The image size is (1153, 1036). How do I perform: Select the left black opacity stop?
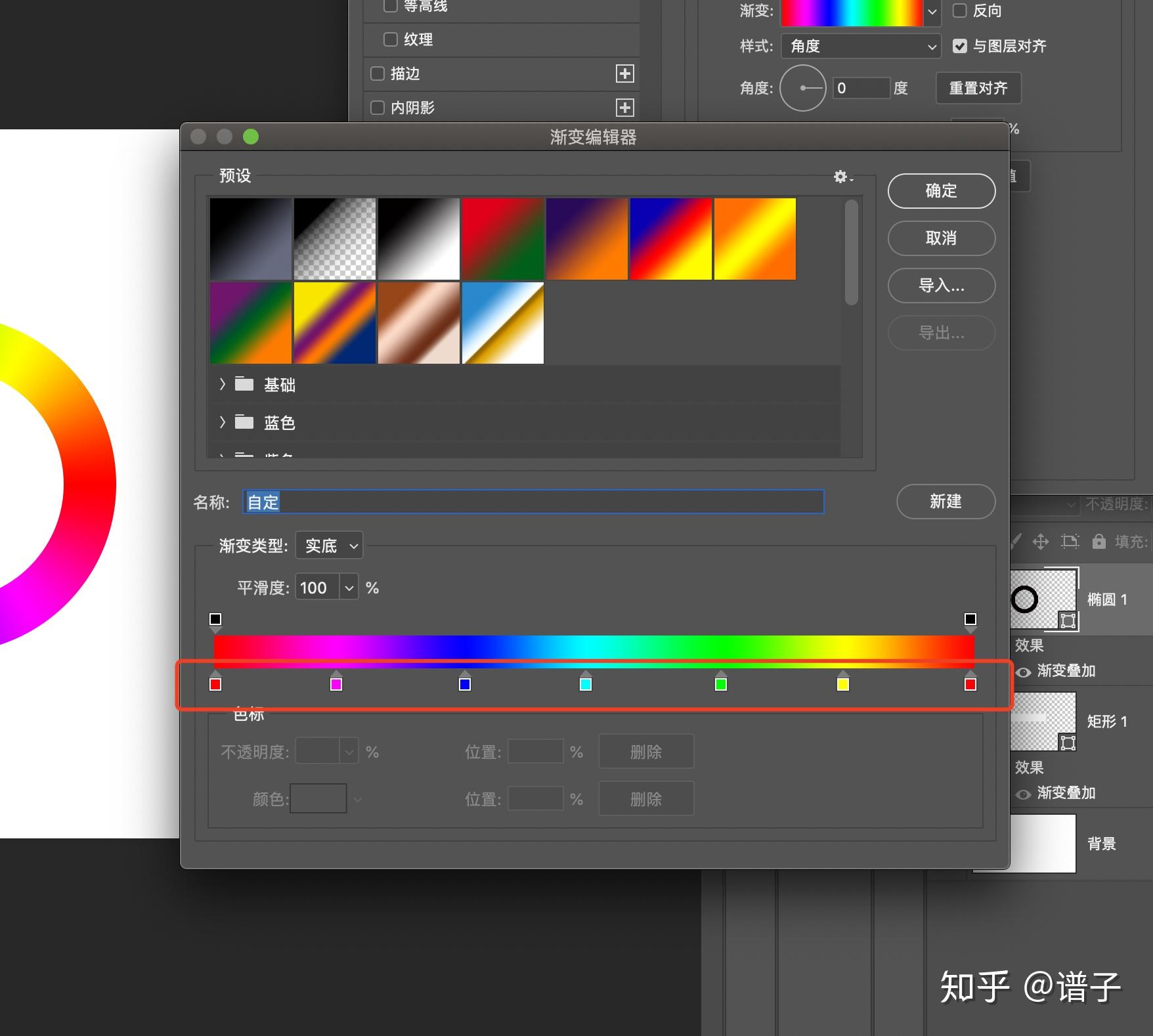pos(215,621)
